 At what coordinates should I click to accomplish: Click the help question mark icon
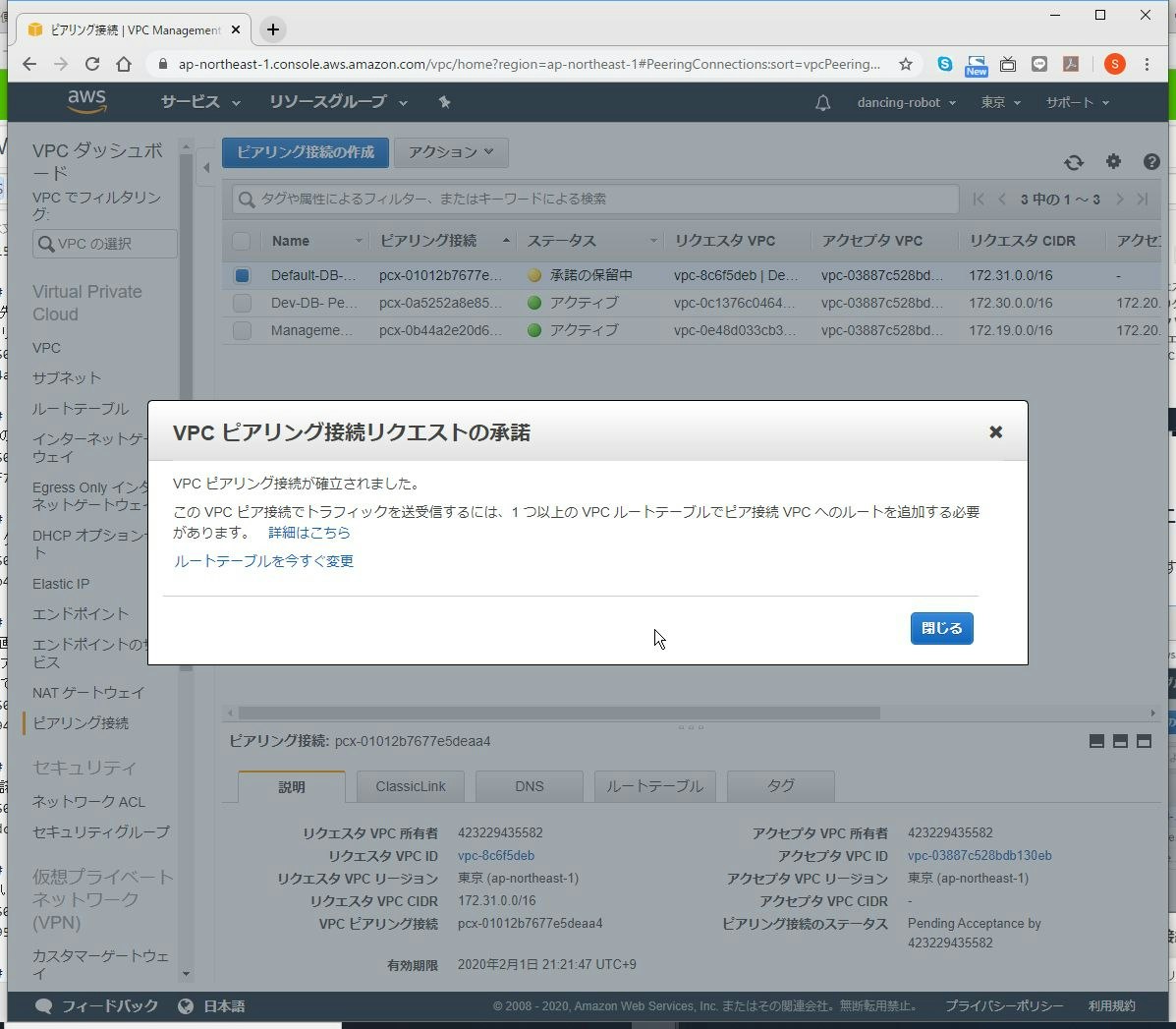tap(1151, 161)
